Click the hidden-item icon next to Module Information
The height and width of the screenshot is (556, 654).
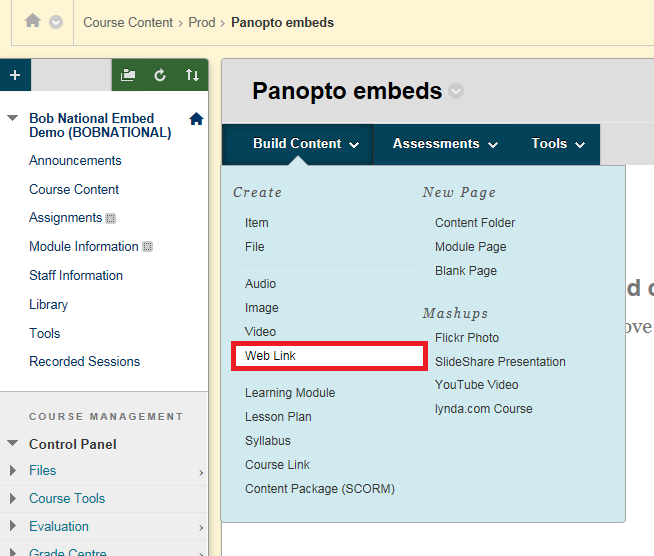(148, 247)
